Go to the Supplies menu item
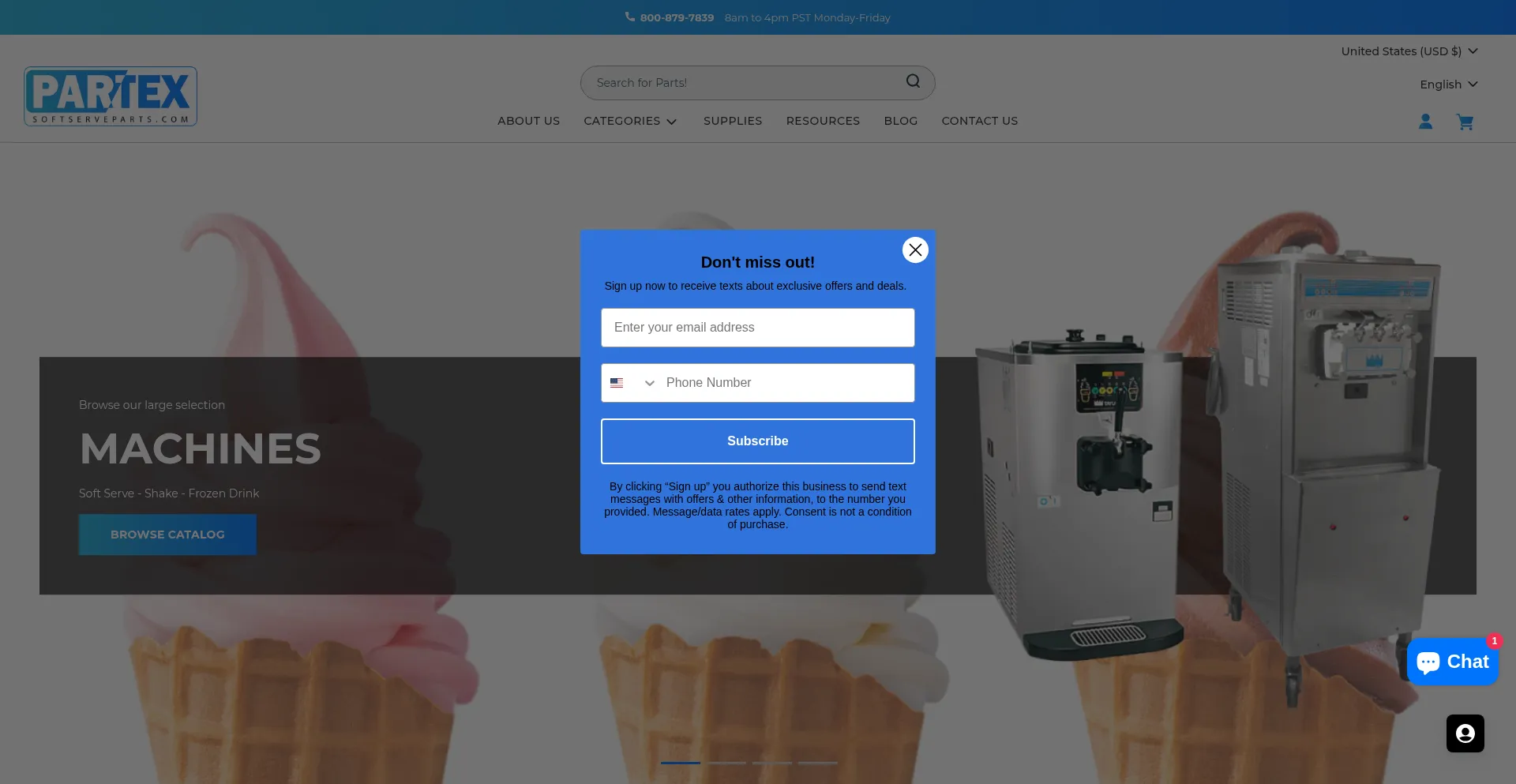 tap(732, 121)
